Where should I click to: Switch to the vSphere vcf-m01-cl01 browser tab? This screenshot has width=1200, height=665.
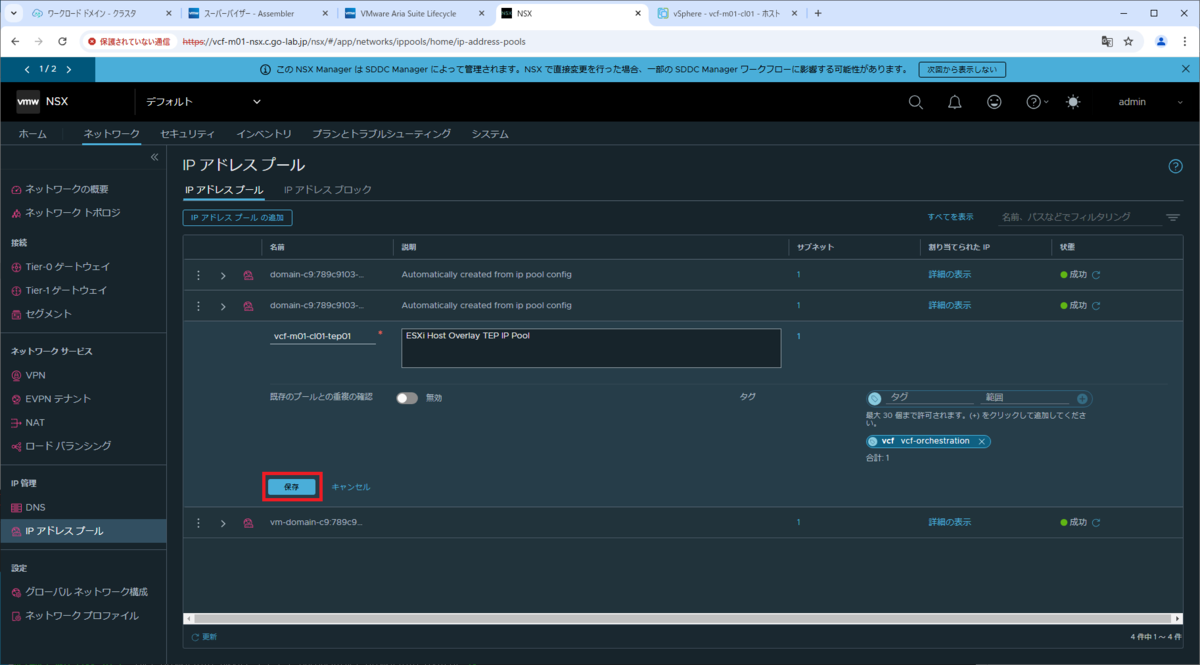click(x=726, y=13)
